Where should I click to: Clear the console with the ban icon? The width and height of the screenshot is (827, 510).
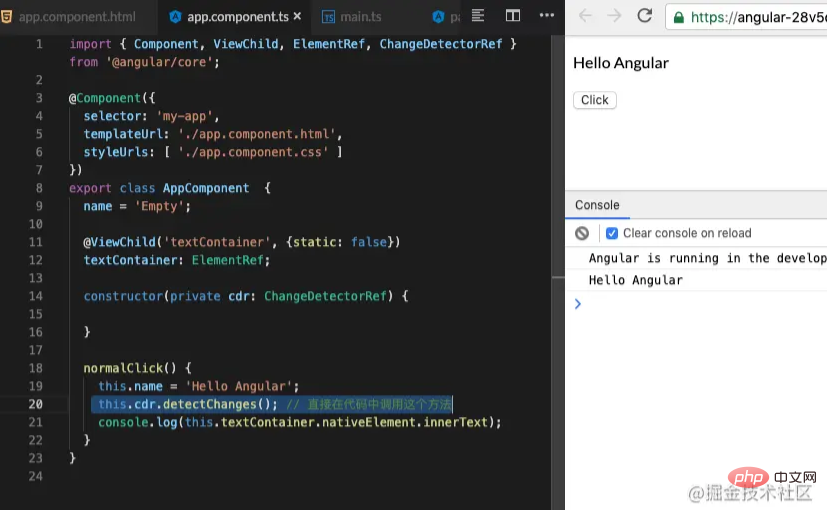[582, 233]
